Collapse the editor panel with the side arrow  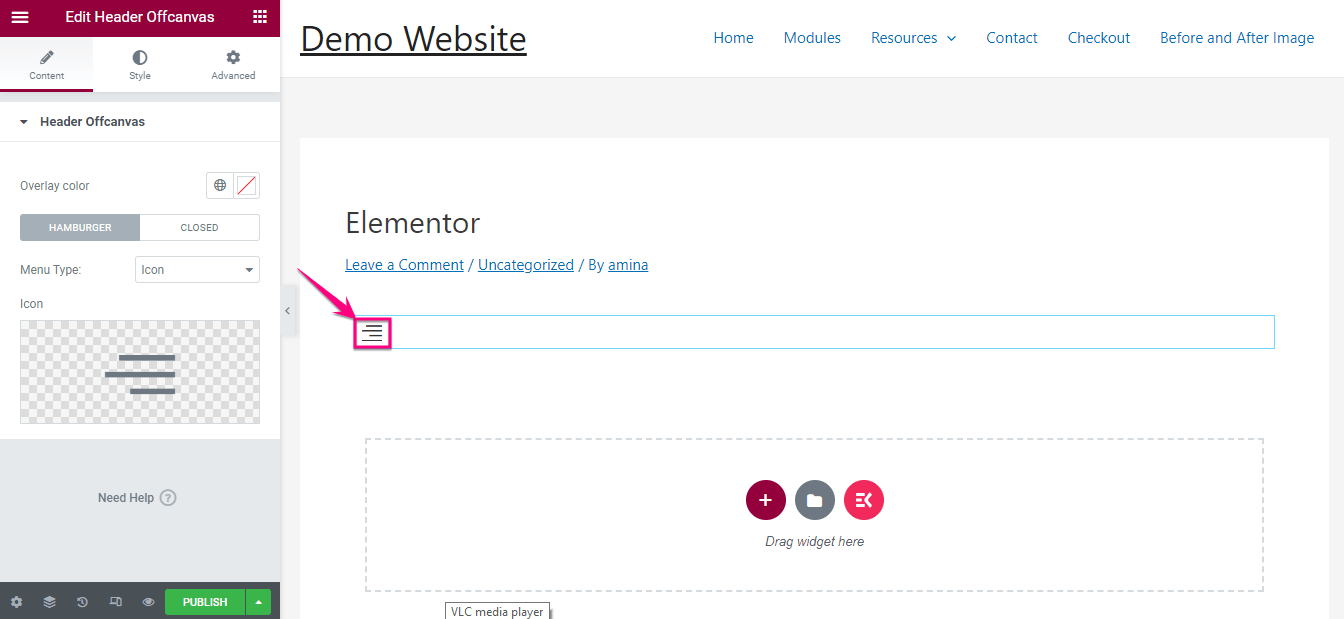(287, 311)
